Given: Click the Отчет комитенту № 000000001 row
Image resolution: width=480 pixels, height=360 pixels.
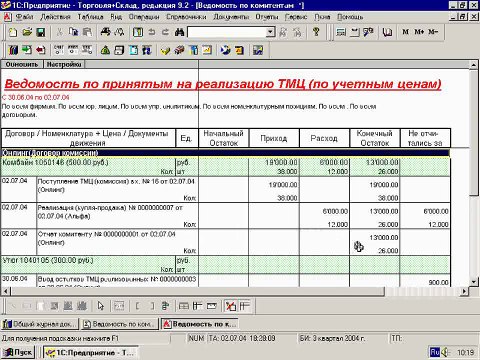Looking at the screenshot, I should point(225,242).
